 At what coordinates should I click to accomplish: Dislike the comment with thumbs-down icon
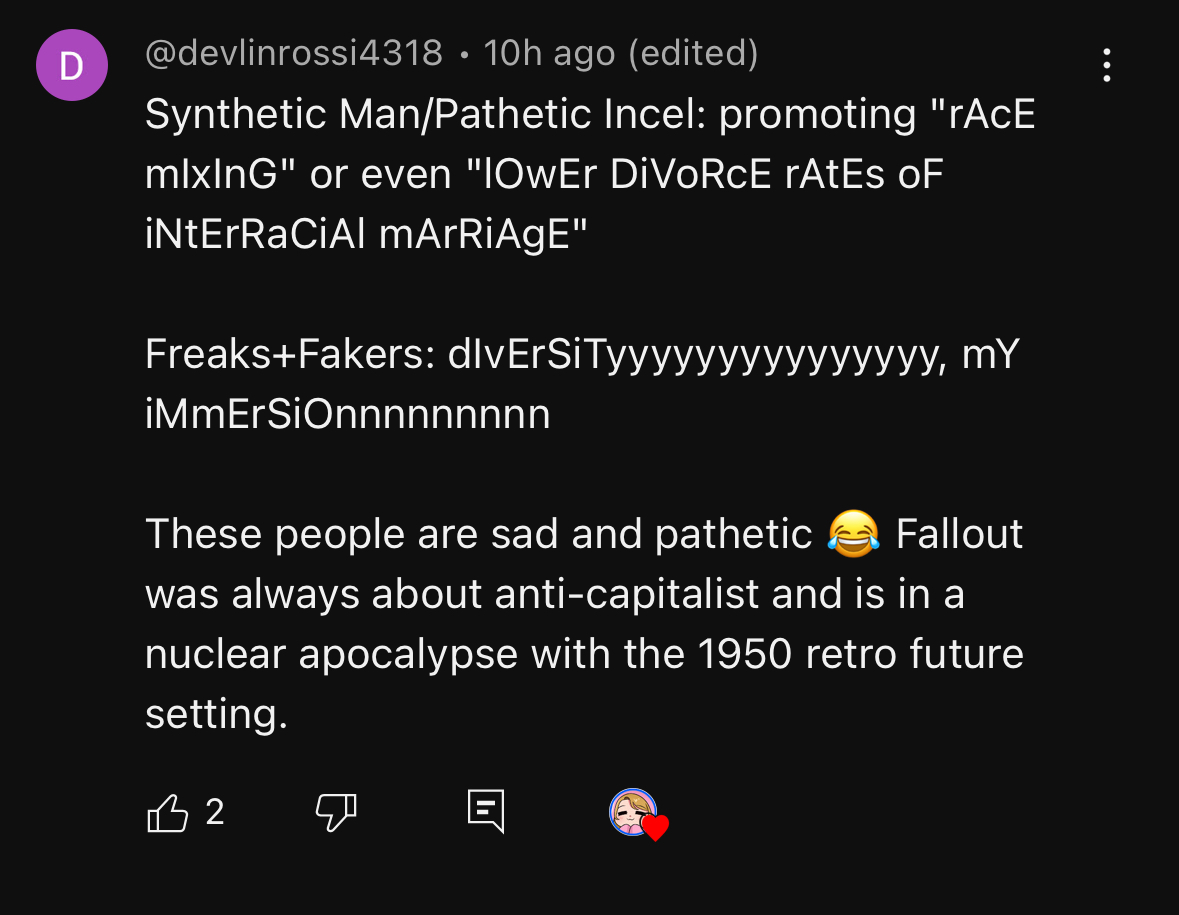pyautogui.click(x=335, y=813)
